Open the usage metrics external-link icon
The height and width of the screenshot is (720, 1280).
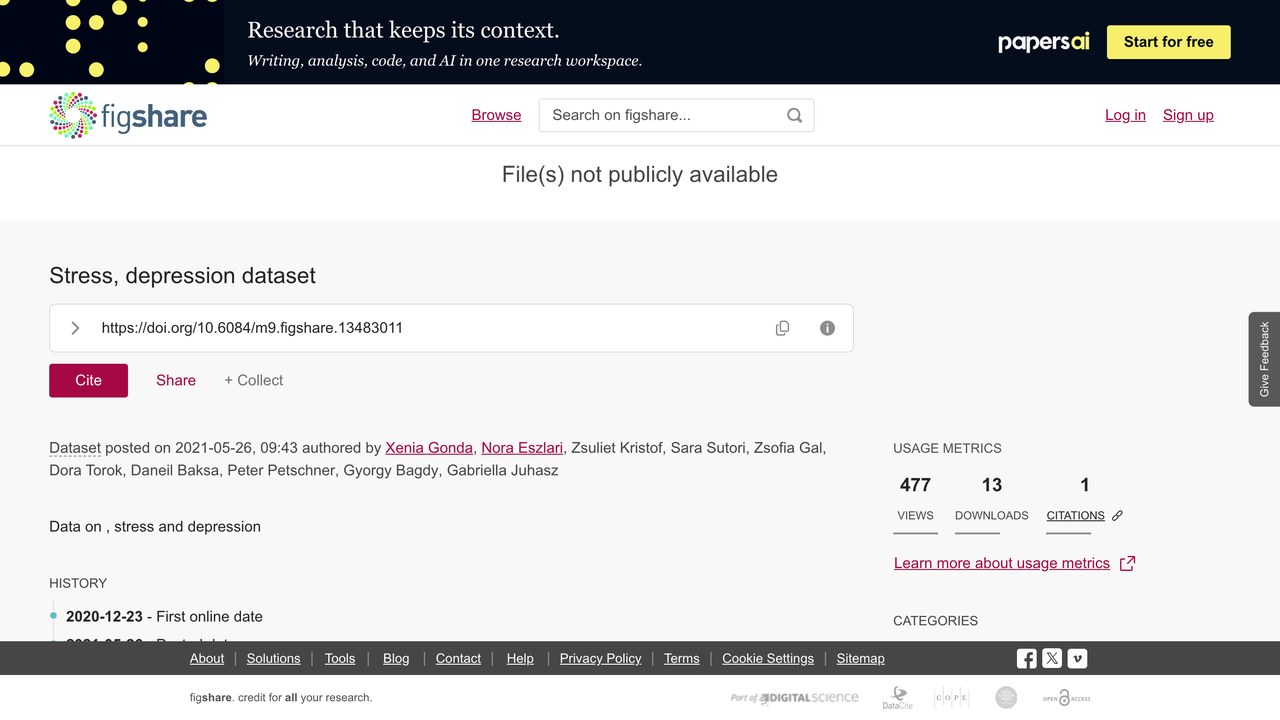(x=1127, y=563)
